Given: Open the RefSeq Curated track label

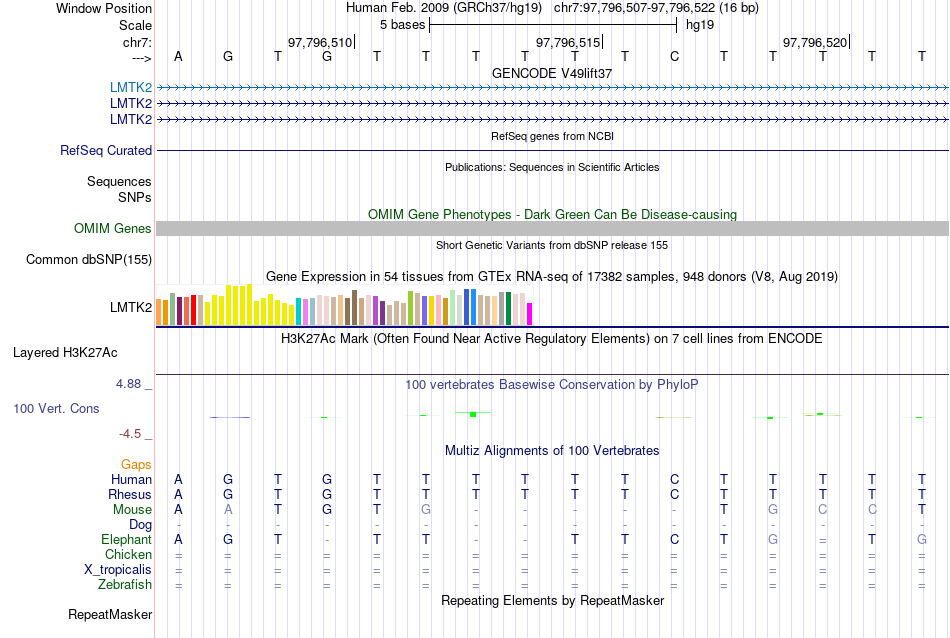Looking at the screenshot, I should pos(106,150).
